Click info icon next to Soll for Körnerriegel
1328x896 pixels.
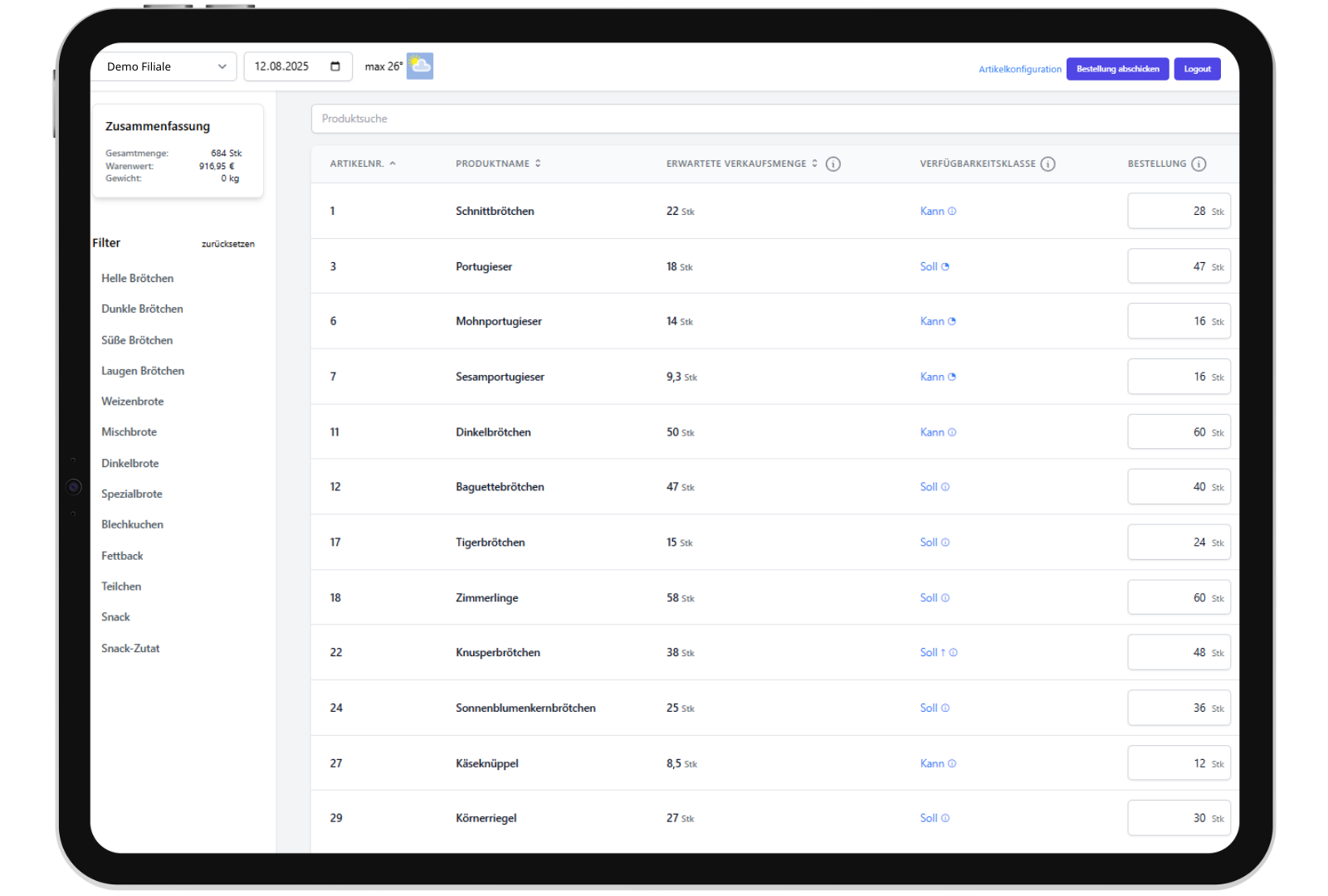[x=945, y=819]
